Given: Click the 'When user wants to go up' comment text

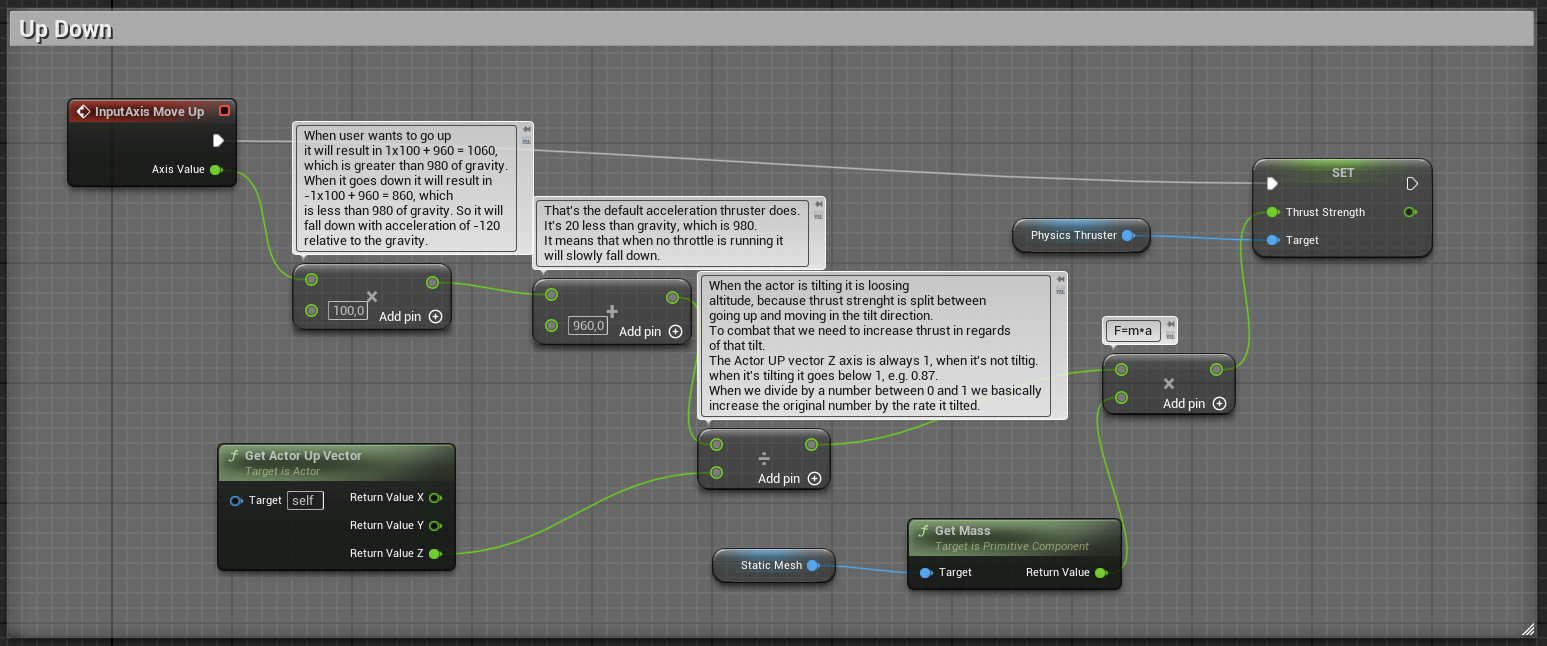Looking at the screenshot, I should (x=406, y=188).
